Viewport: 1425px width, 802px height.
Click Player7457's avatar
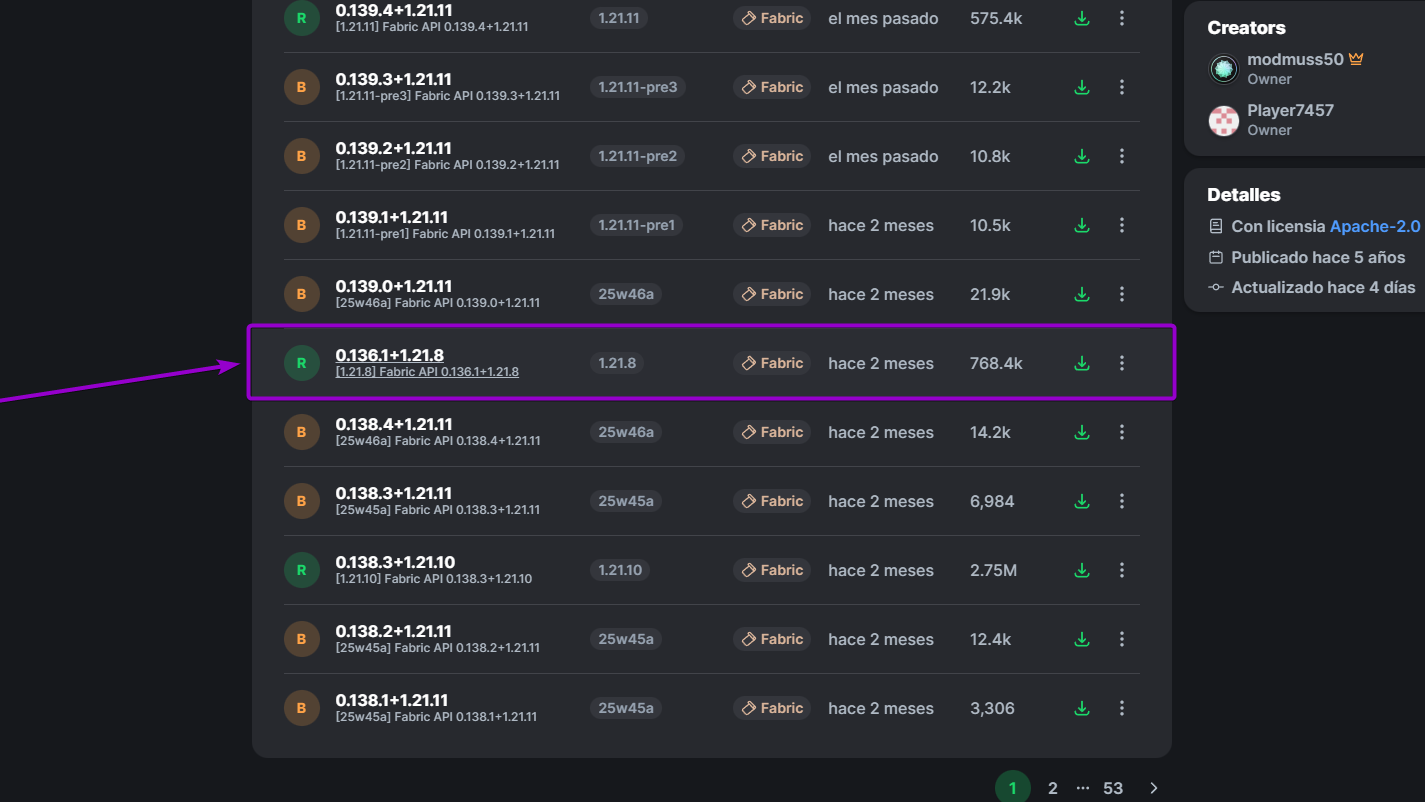click(1224, 120)
